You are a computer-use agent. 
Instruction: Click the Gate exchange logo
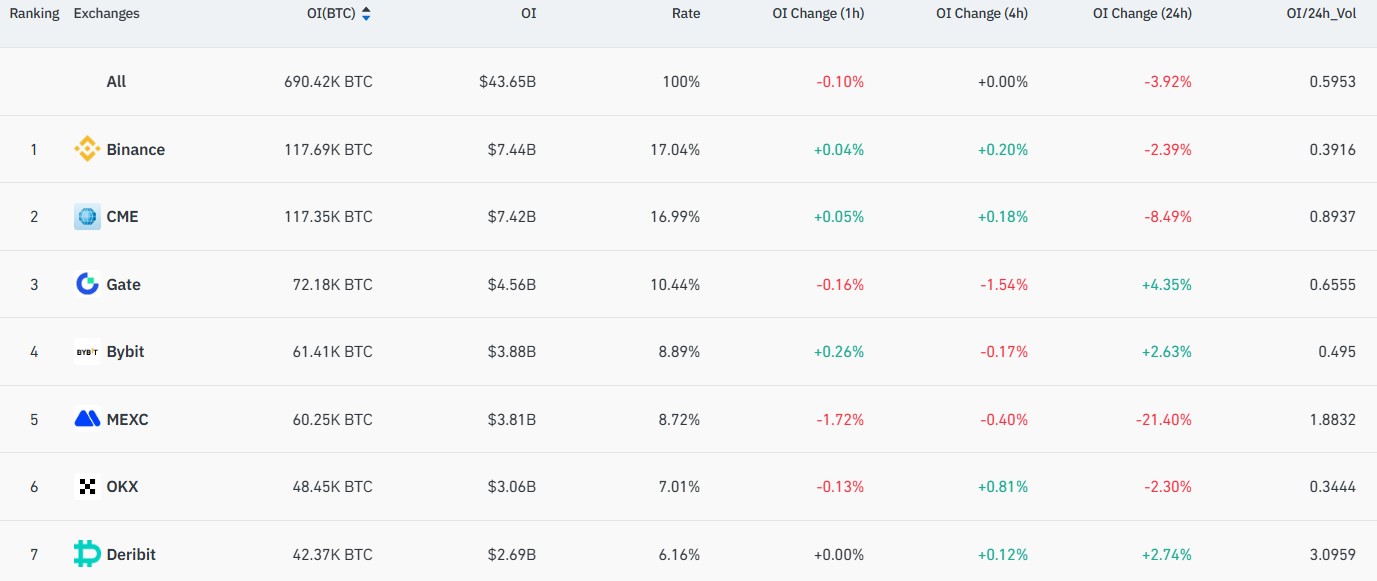[x=88, y=284]
